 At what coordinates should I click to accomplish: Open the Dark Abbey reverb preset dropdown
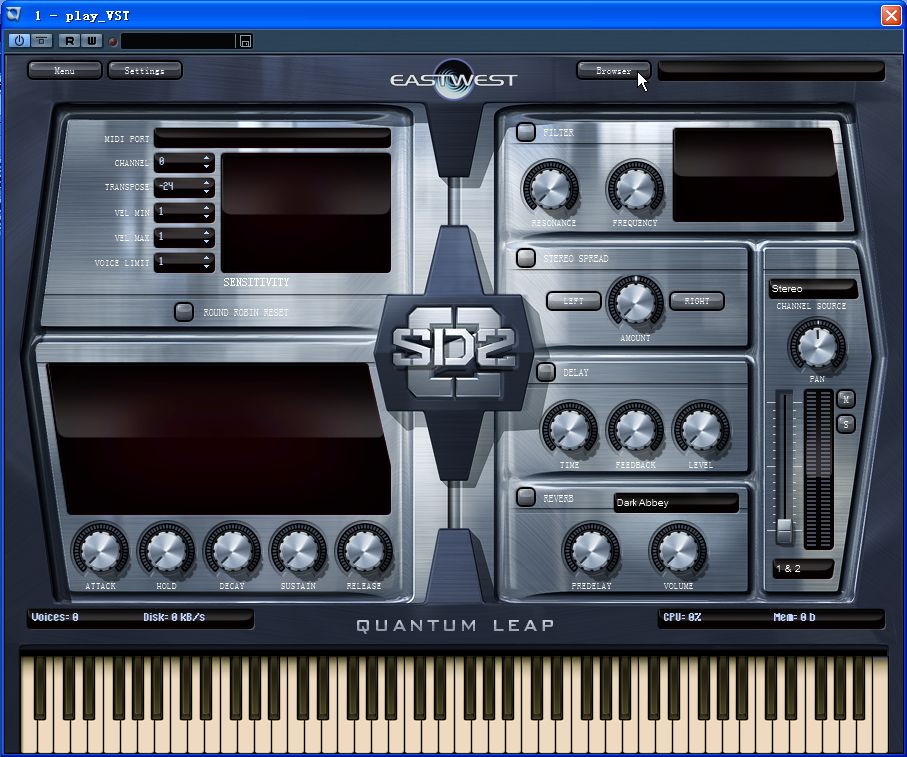[676, 503]
